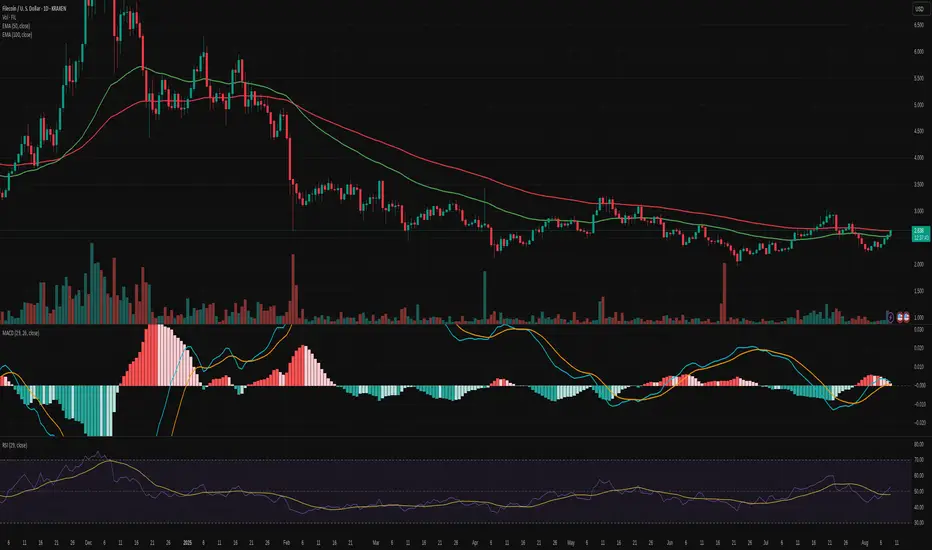This screenshot has width=932, height=550.
Task: Click the Jun label on the time axis
Action: (670, 543)
